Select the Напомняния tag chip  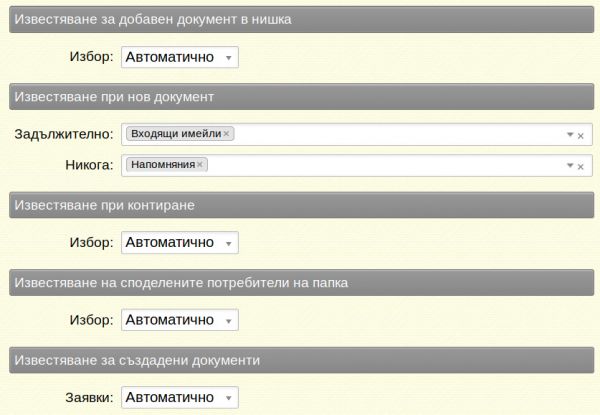pos(162,164)
